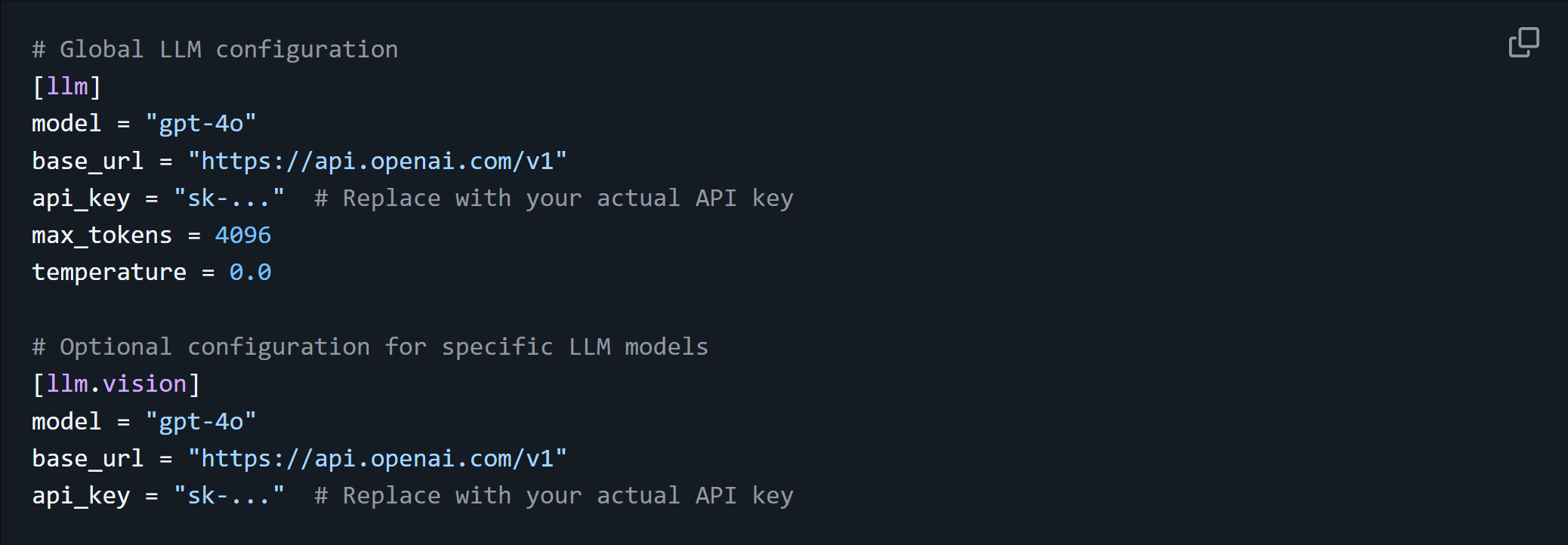Click the [llm] section header
The height and width of the screenshot is (545, 1568).
click(66, 87)
